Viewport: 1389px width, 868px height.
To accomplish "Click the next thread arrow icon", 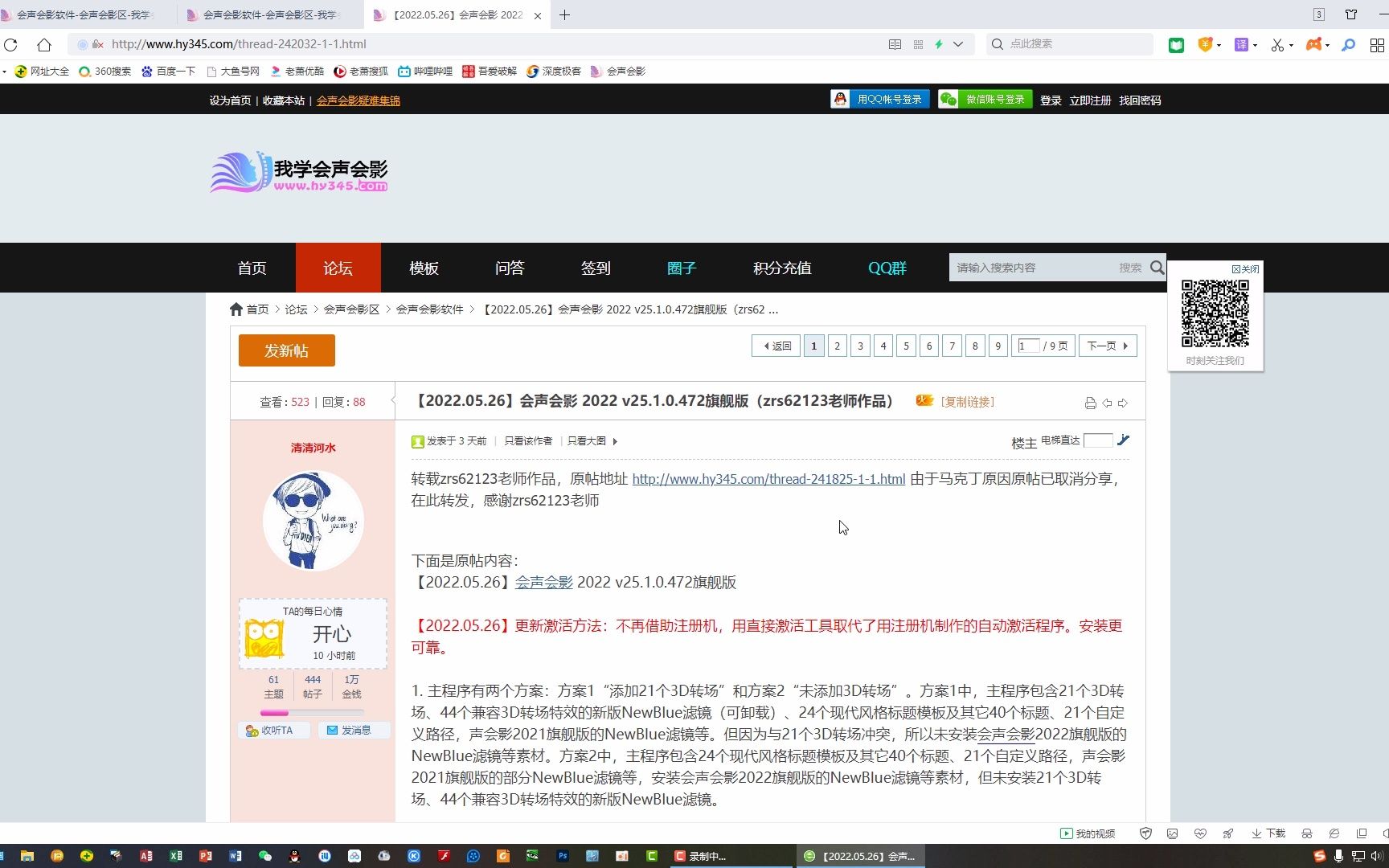I will coord(1123,403).
